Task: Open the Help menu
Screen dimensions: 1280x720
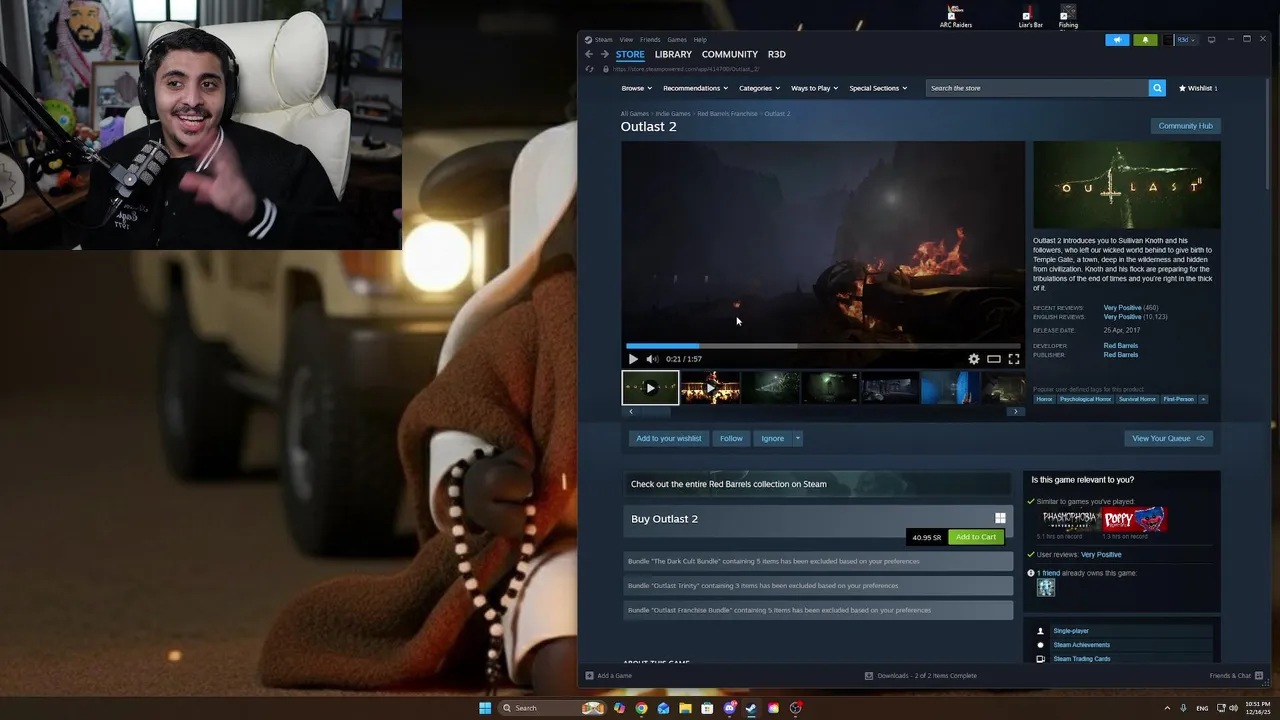Action: click(700, 40)
